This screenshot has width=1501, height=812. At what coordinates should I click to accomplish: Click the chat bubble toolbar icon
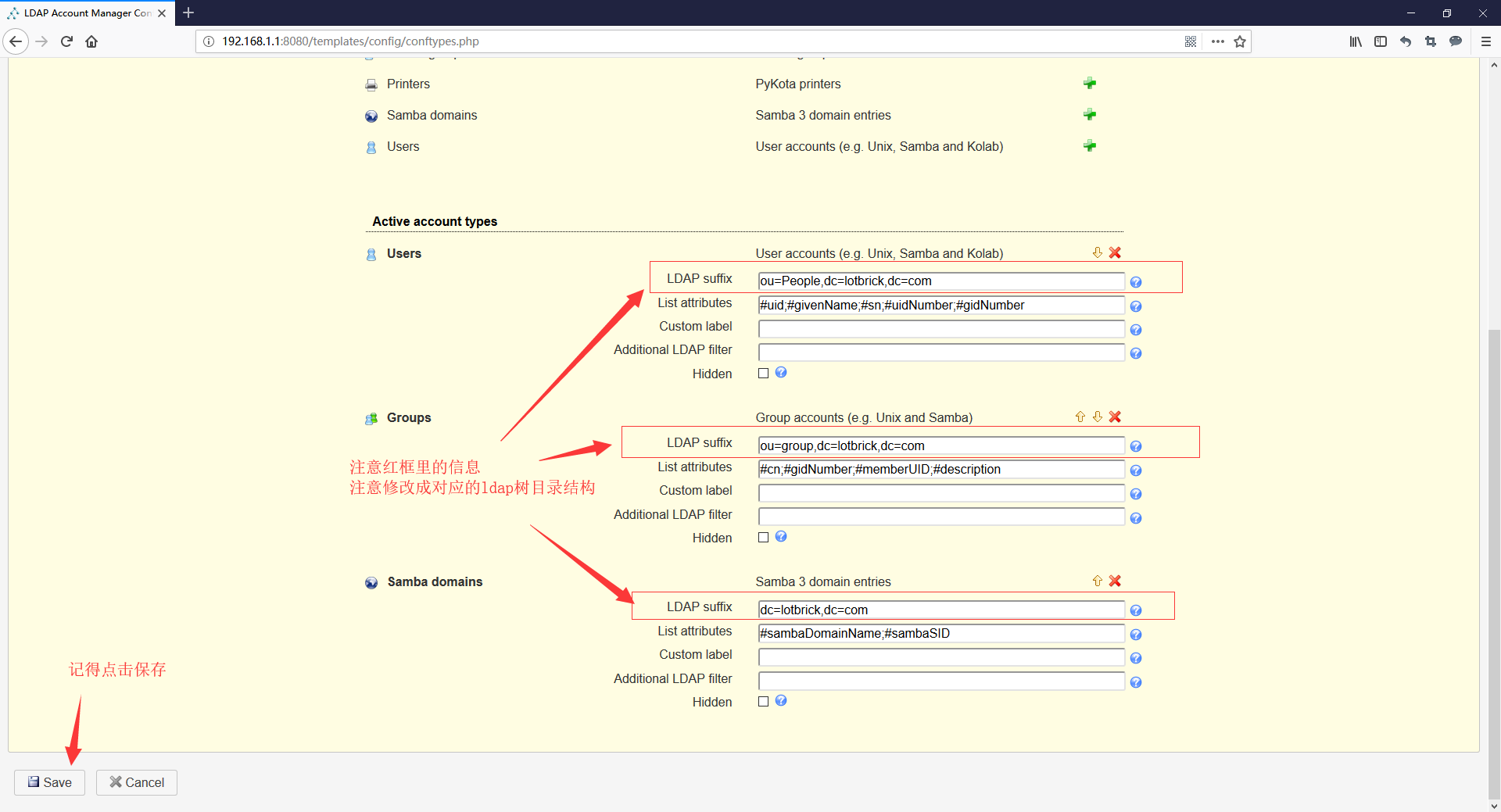click(1456, 41)
